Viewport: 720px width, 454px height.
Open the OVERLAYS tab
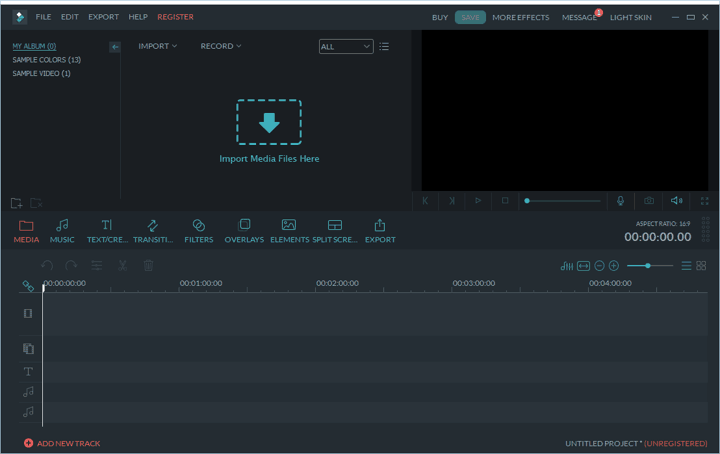(244, 231)
